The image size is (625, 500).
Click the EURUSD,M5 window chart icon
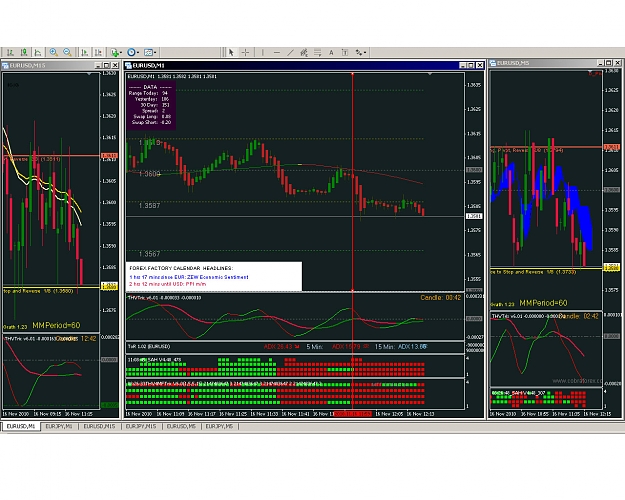(x=493, y=63)
